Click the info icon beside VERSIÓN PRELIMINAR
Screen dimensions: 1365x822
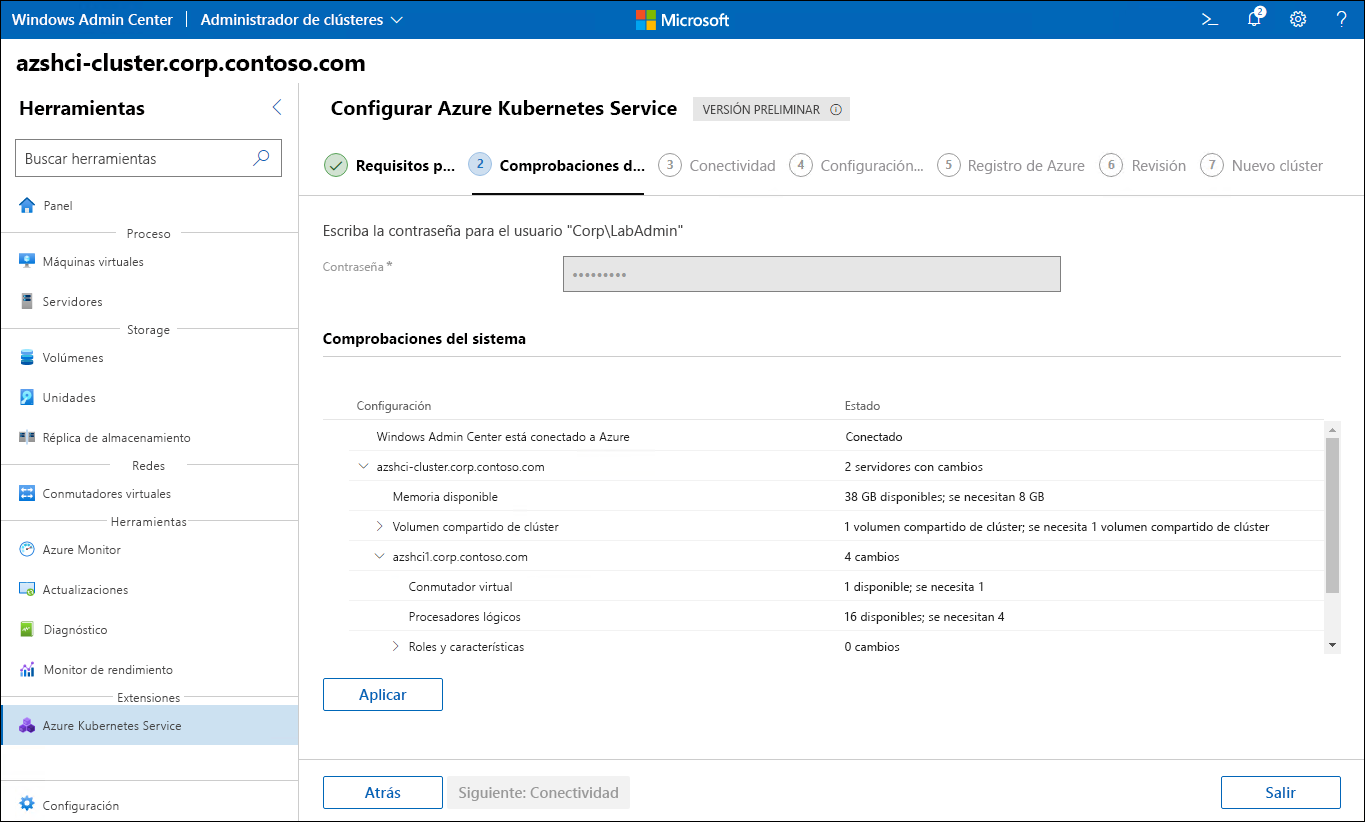coord(836,110)
